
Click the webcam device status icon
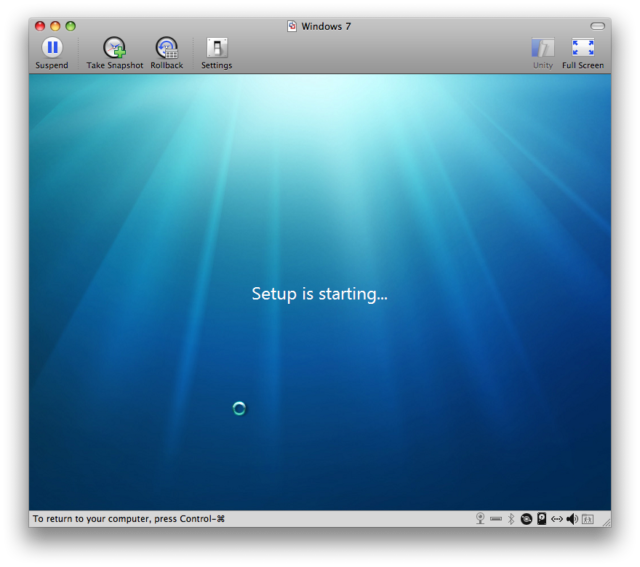tap(480, 518)
